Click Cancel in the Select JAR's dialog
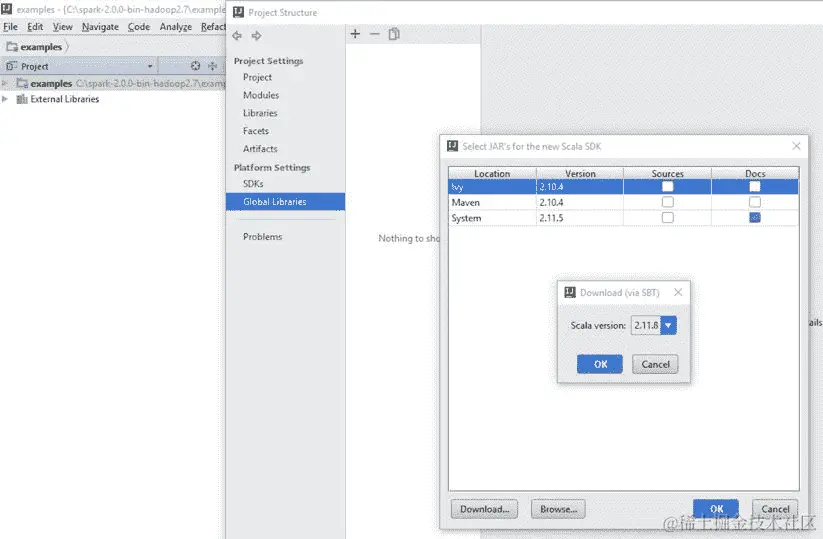The height and width of the screenshot is (539, 823). pyautogui.click(x=775, y=509)
